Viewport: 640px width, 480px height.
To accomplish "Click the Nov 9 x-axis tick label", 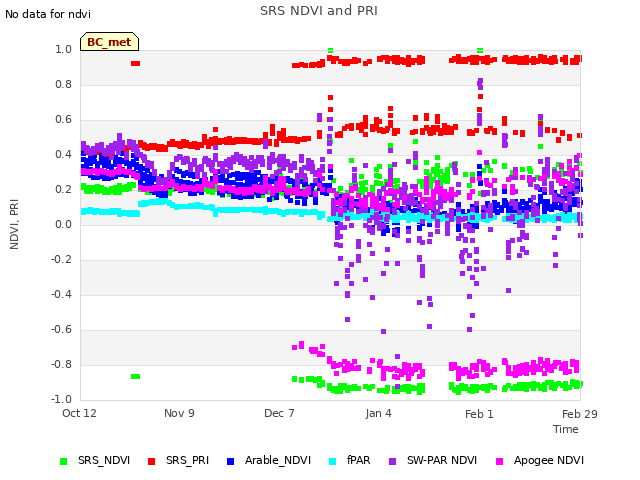I will (x=179, y=413).
